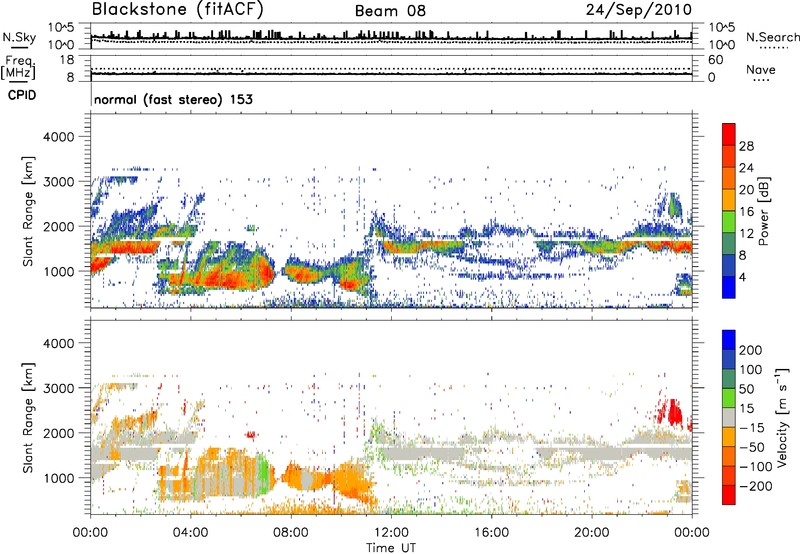Click the "-50" tick on Velocity colorbar
Image resolution: width=800 pixels, height=554 pixels.
[x=752, y=447]
